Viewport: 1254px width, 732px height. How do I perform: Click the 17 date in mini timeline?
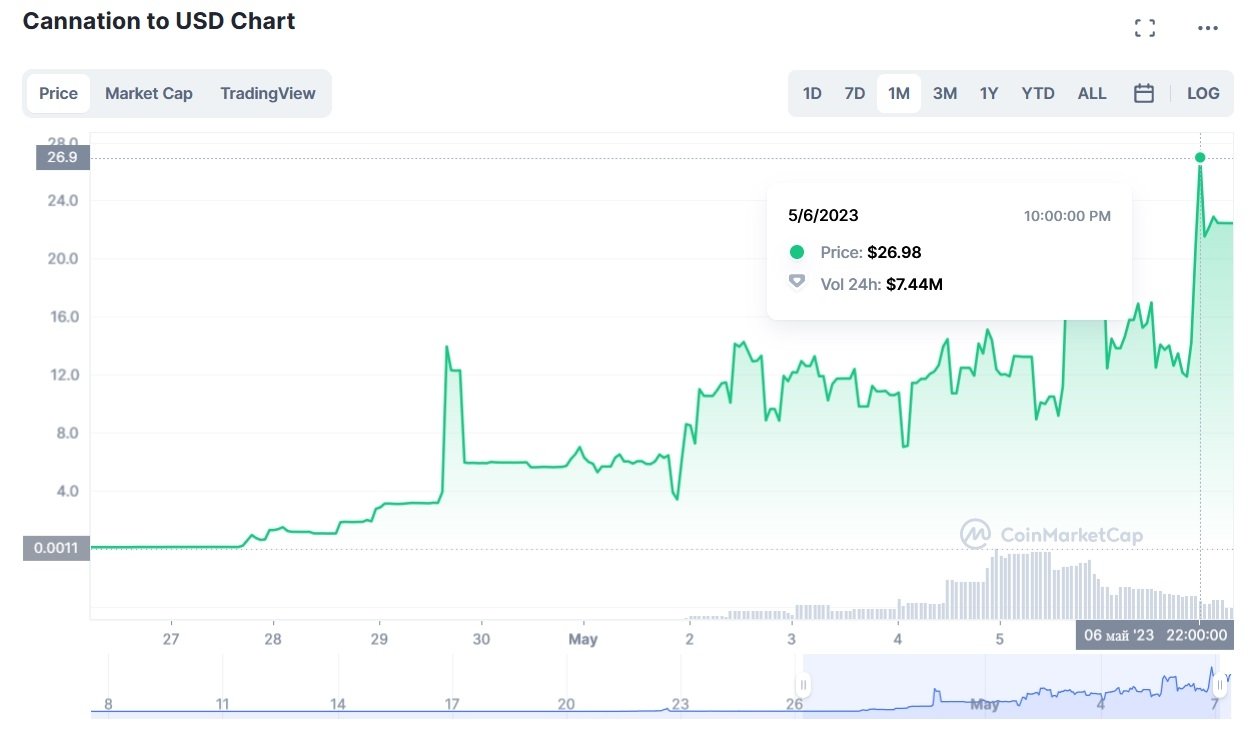(452, 704)
